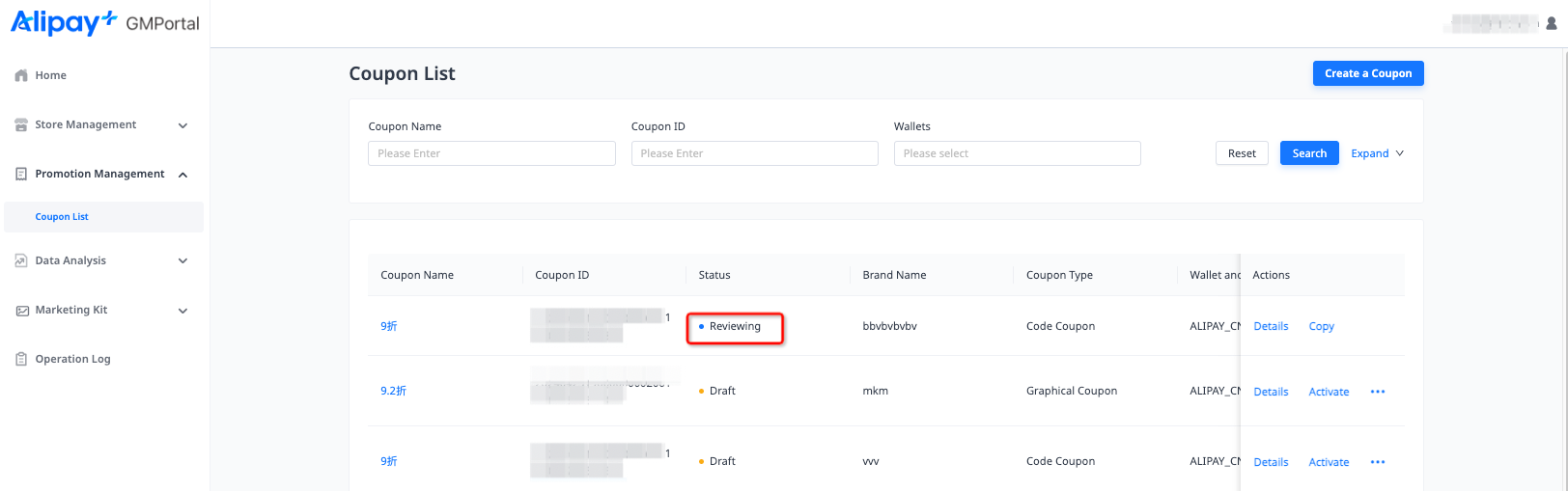1568x491 pixels.
Task: Collapse the Promotion Management menu
Action: (182, 175)
